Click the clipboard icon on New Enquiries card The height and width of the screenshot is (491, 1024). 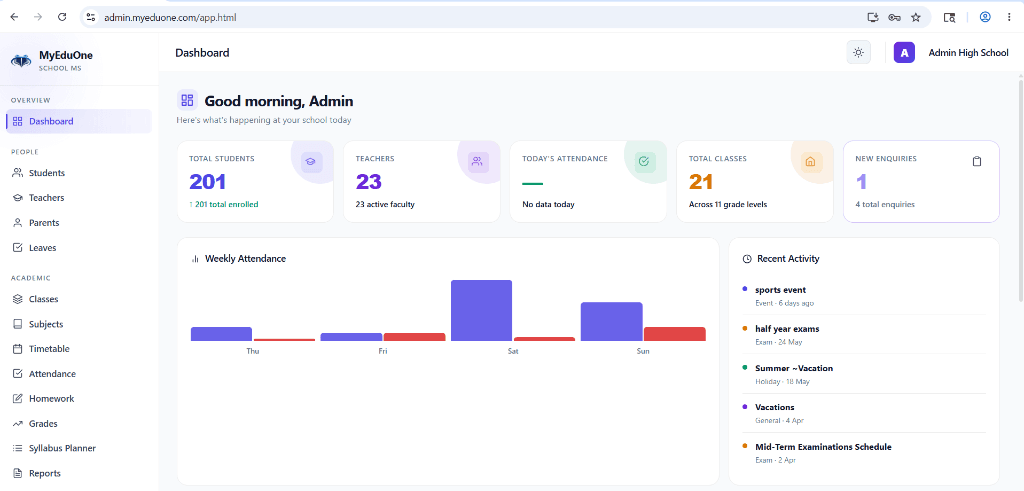pos(977,161)
